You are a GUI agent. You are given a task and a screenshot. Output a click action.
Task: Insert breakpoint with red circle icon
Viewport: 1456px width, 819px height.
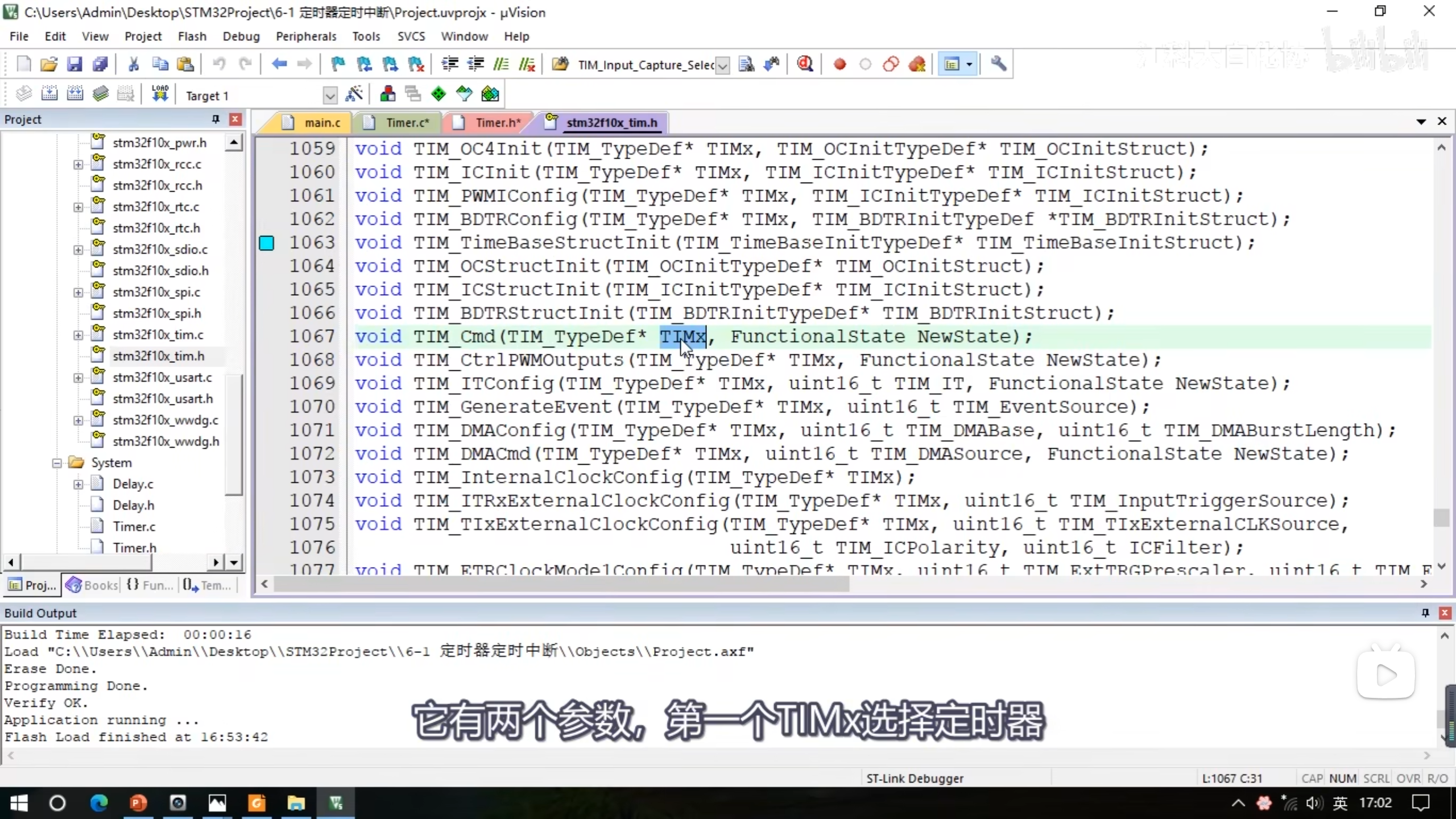point(839,64)
